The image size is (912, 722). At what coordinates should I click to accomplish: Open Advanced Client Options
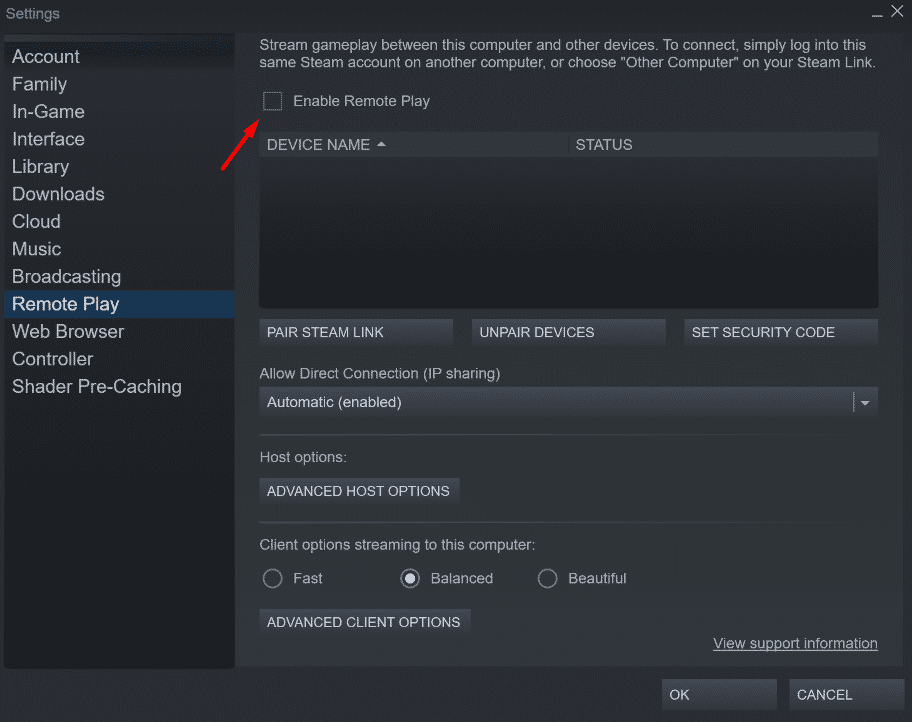[365, 622]
